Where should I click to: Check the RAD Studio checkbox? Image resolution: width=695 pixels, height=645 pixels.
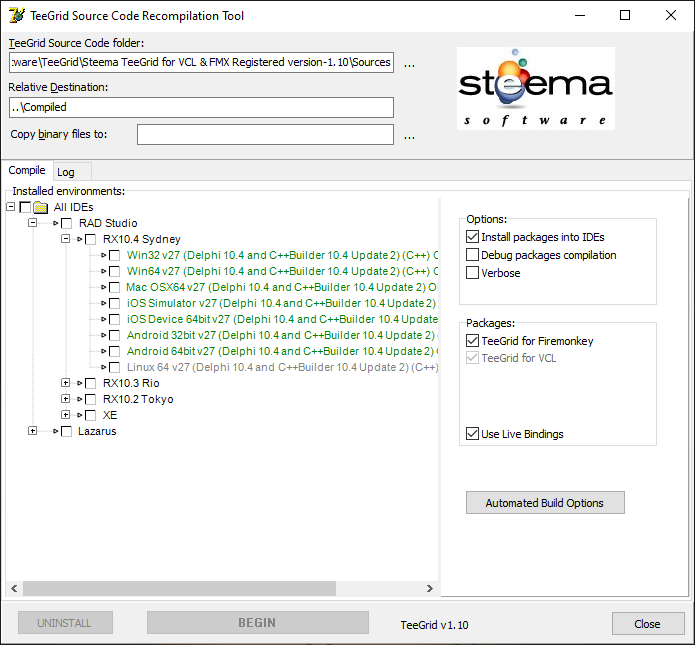click(66, 223)
